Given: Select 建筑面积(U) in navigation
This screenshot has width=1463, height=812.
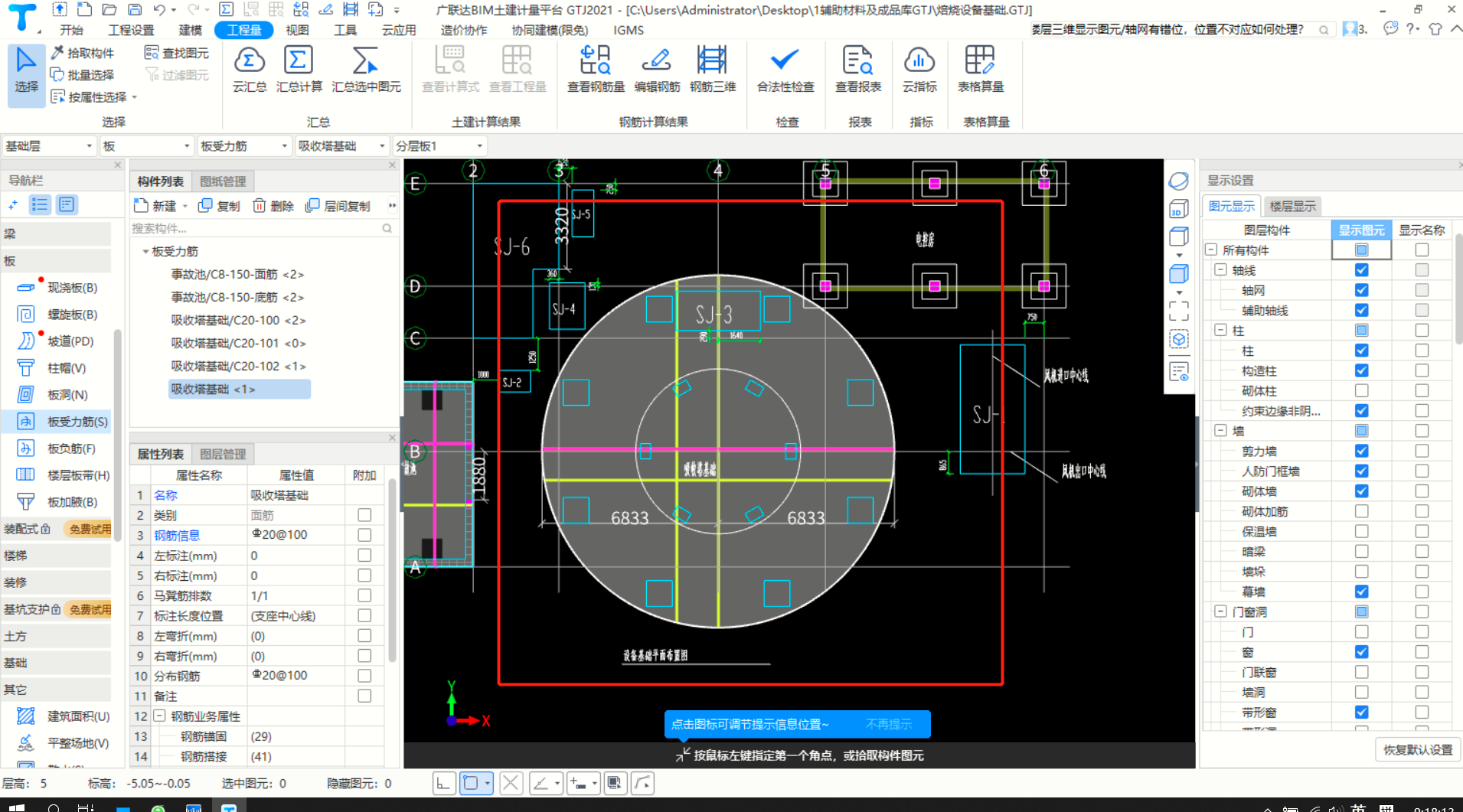Looking at the screenshot, I should [64, 716].
